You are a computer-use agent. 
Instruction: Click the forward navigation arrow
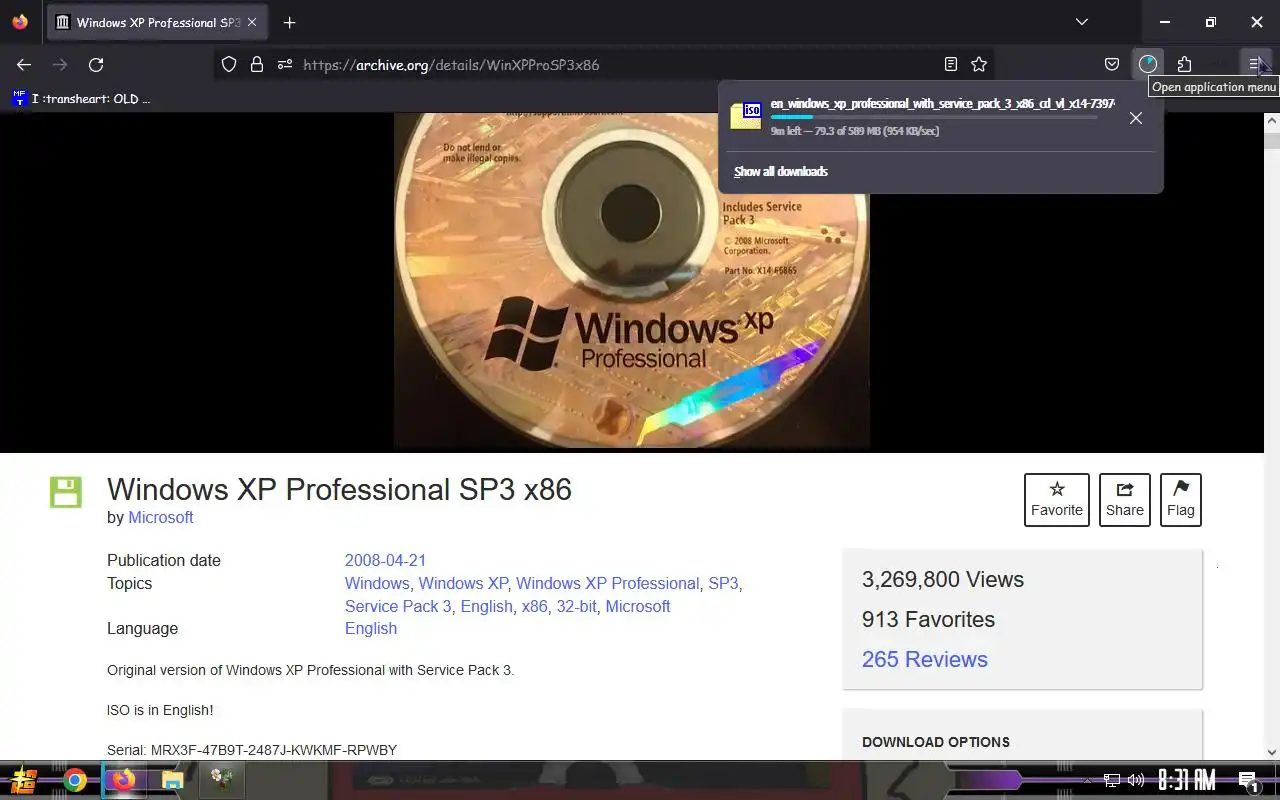click(x=60, y=64)
